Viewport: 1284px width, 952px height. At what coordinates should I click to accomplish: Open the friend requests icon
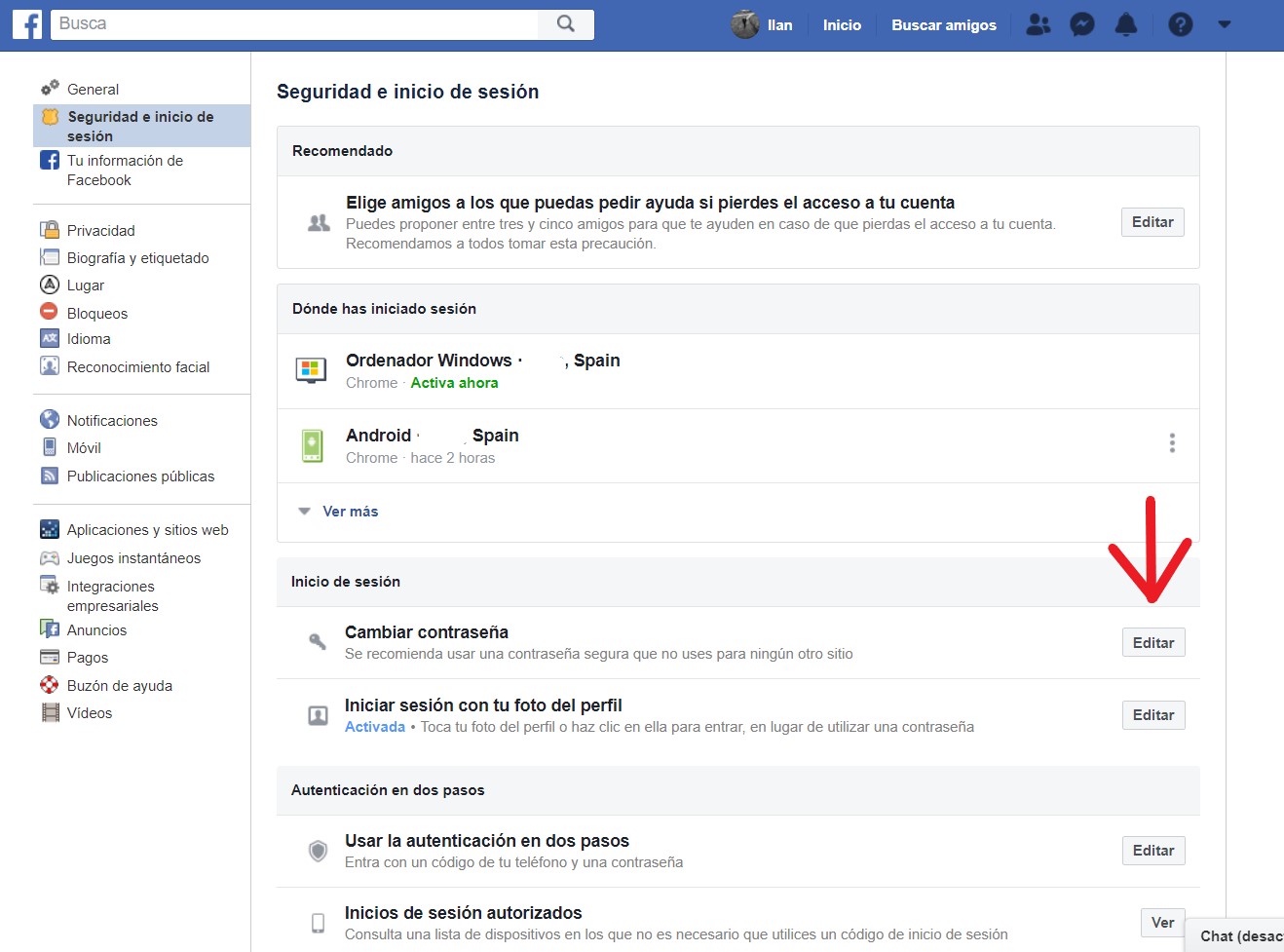1039,25
